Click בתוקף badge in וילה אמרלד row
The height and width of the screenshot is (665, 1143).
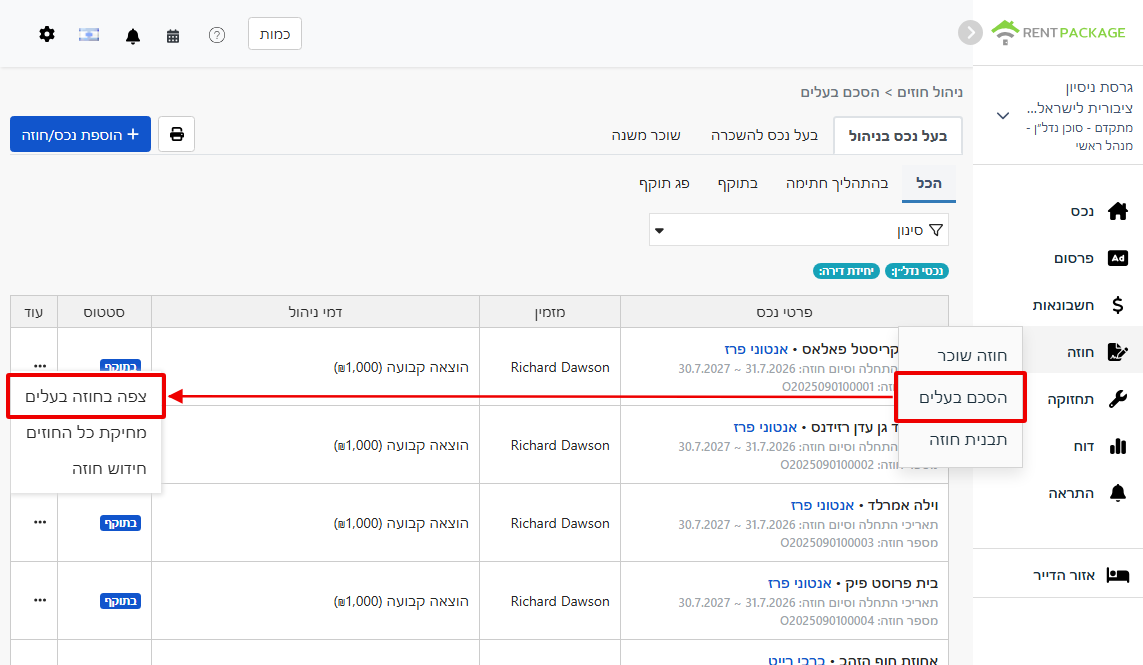120,523
